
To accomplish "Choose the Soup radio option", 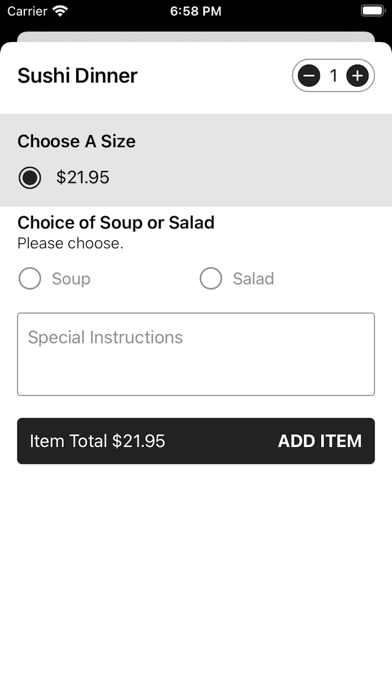I will [x=30, y=278].
